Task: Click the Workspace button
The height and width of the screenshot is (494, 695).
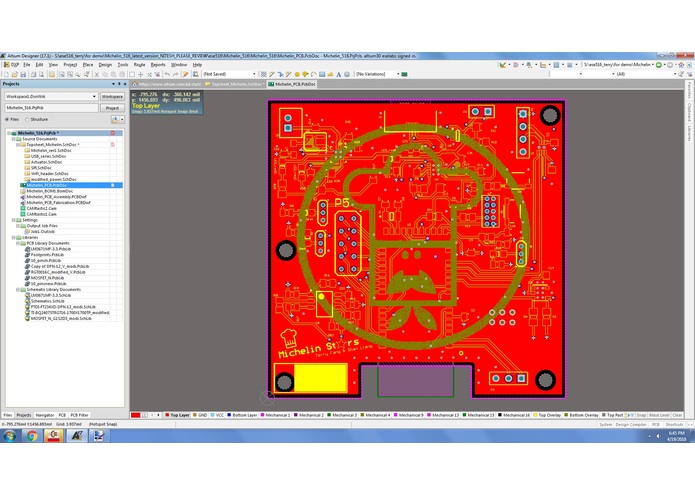Action: point(112,96)
